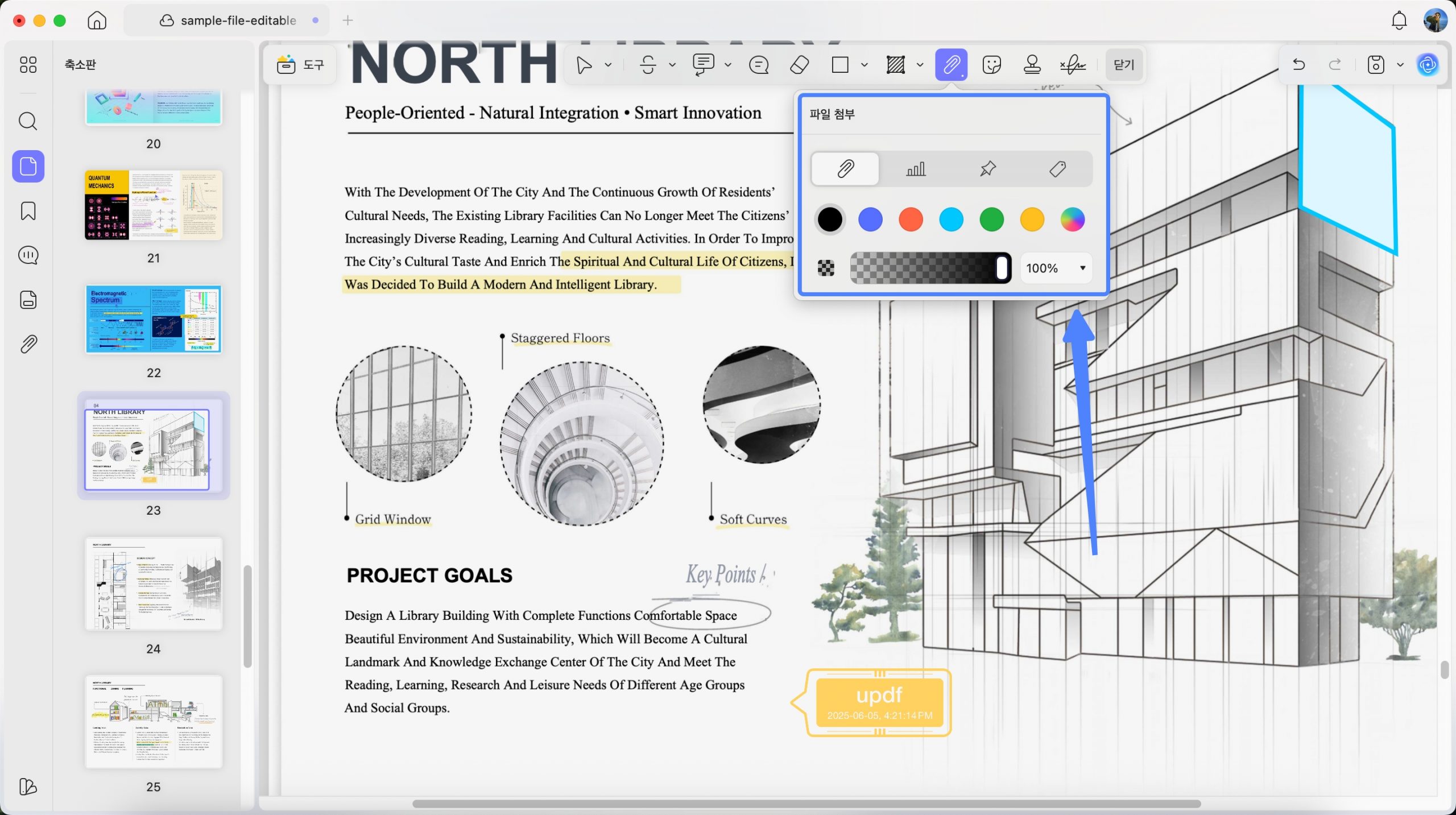Pick the blue color swatch
Screen dimensions: 1456x815
[870, 220]
